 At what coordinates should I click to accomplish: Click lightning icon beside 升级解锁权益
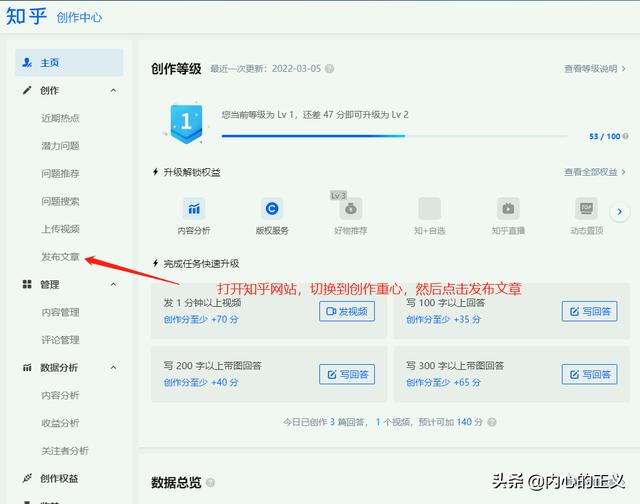(156, 172)
